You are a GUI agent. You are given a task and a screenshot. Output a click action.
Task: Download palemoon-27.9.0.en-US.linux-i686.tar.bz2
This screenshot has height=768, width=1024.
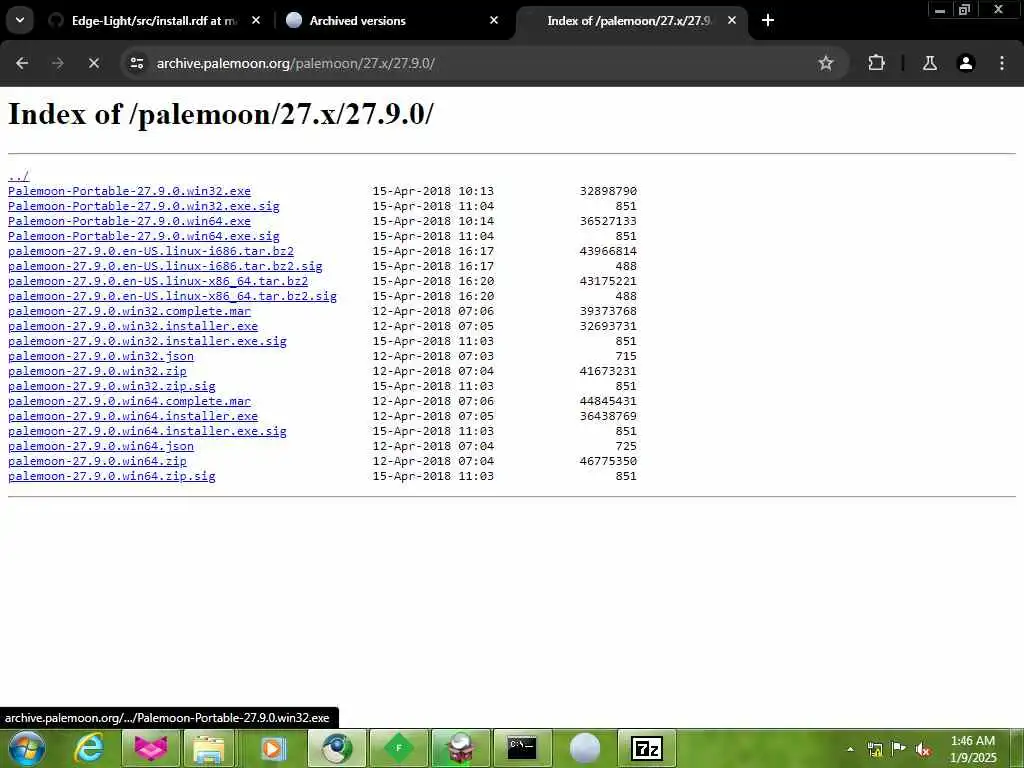tap(151, 251)
